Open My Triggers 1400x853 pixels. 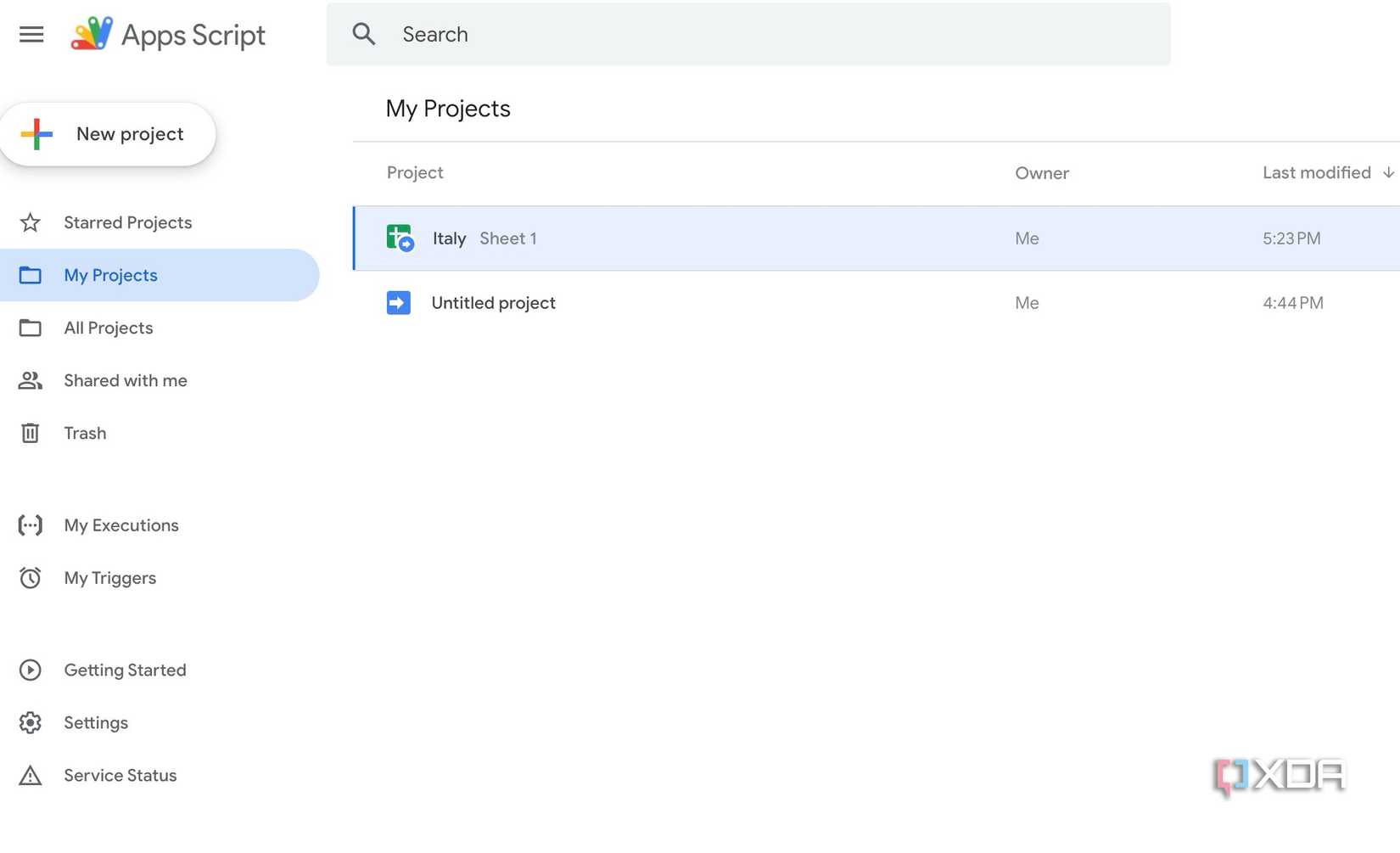click(109, 578)
